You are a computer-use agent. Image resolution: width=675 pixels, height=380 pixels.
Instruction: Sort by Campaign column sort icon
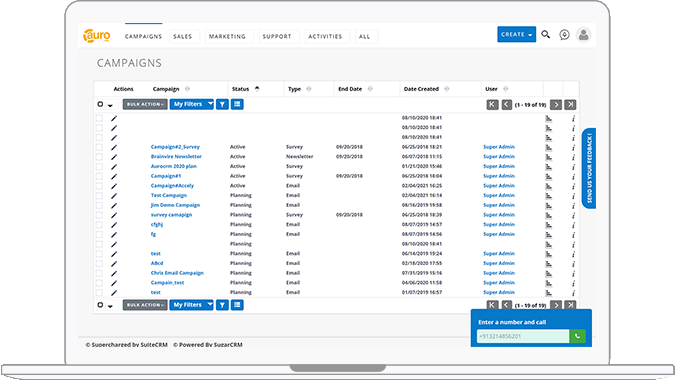point(187,89)
